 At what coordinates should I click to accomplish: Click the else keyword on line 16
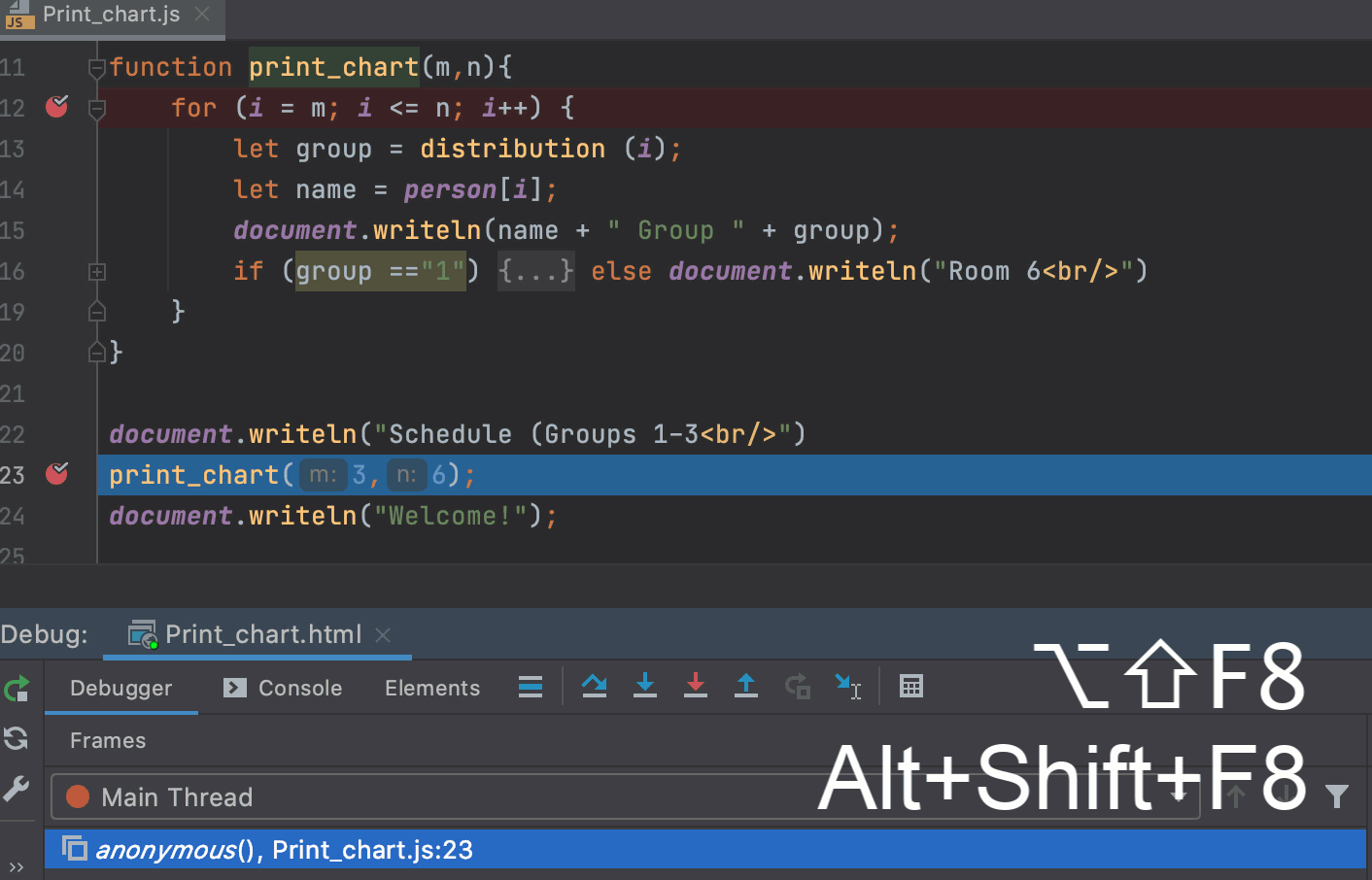tap(621, 271)
